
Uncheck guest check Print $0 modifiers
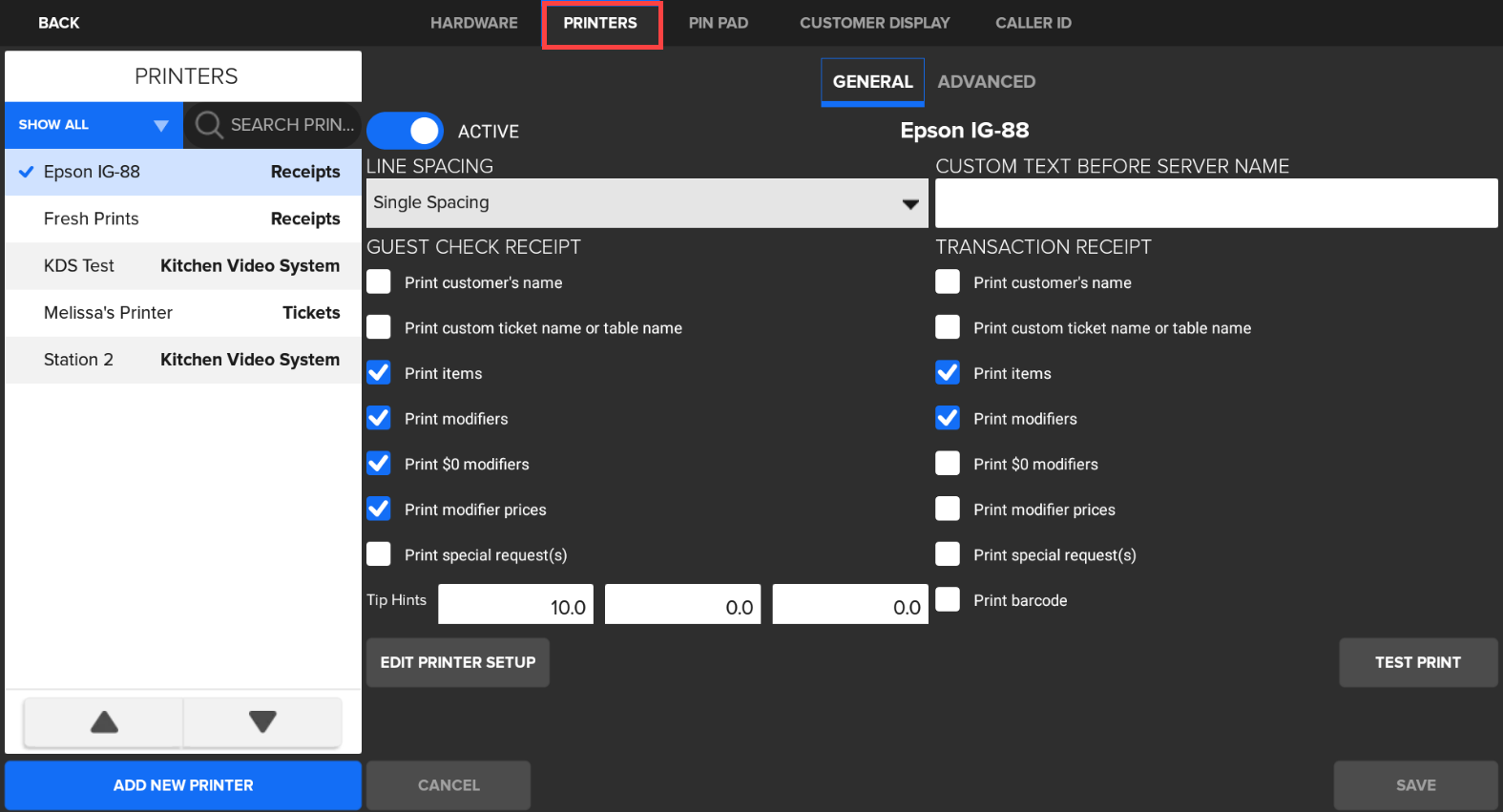click(379, 464)
